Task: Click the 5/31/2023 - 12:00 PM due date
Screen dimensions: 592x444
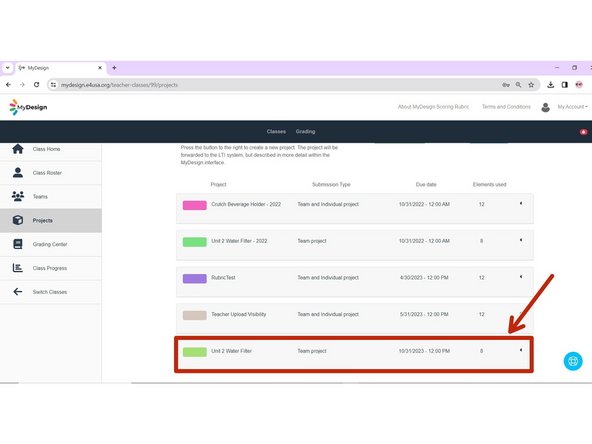Action: click(x=424, y=314)
